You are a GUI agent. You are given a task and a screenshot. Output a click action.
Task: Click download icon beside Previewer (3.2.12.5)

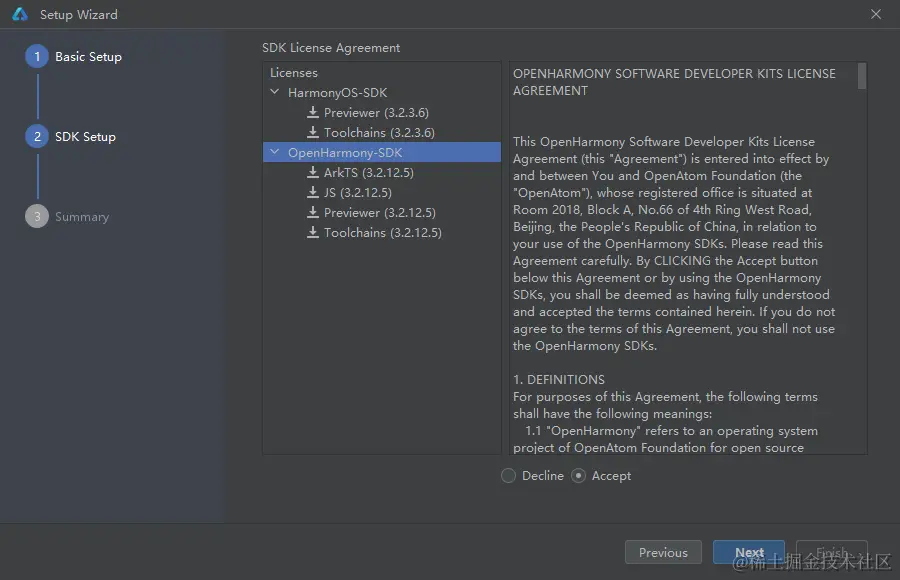coord(313,212)
